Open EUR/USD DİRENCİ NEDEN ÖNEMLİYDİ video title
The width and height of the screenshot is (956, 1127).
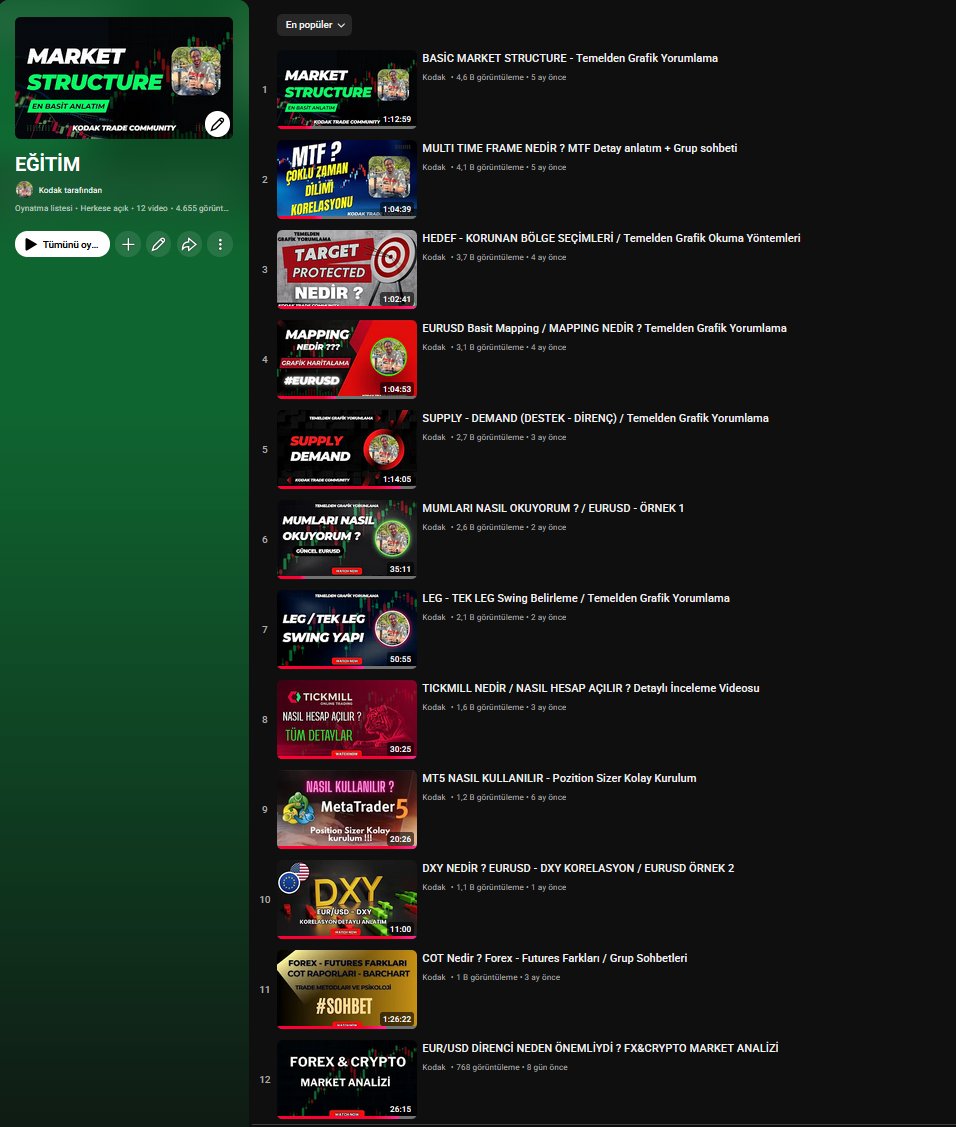(x=600, y=1048)
